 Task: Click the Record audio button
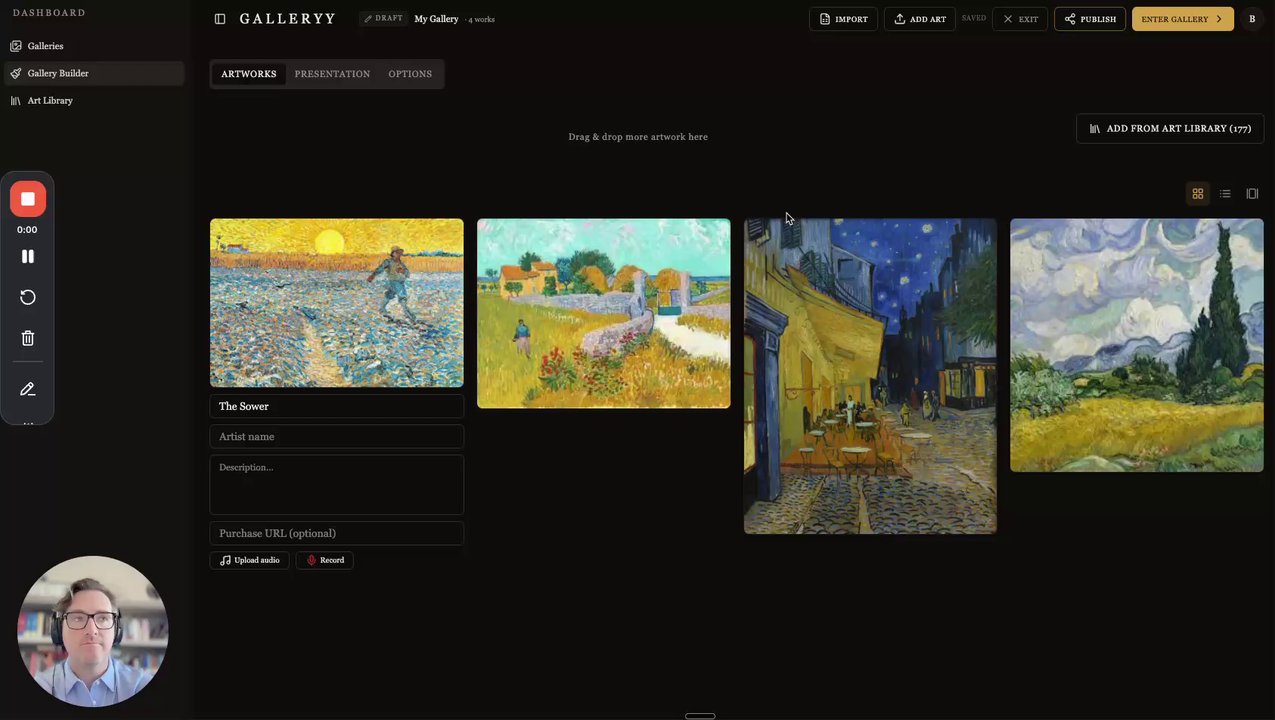[325, 560]
